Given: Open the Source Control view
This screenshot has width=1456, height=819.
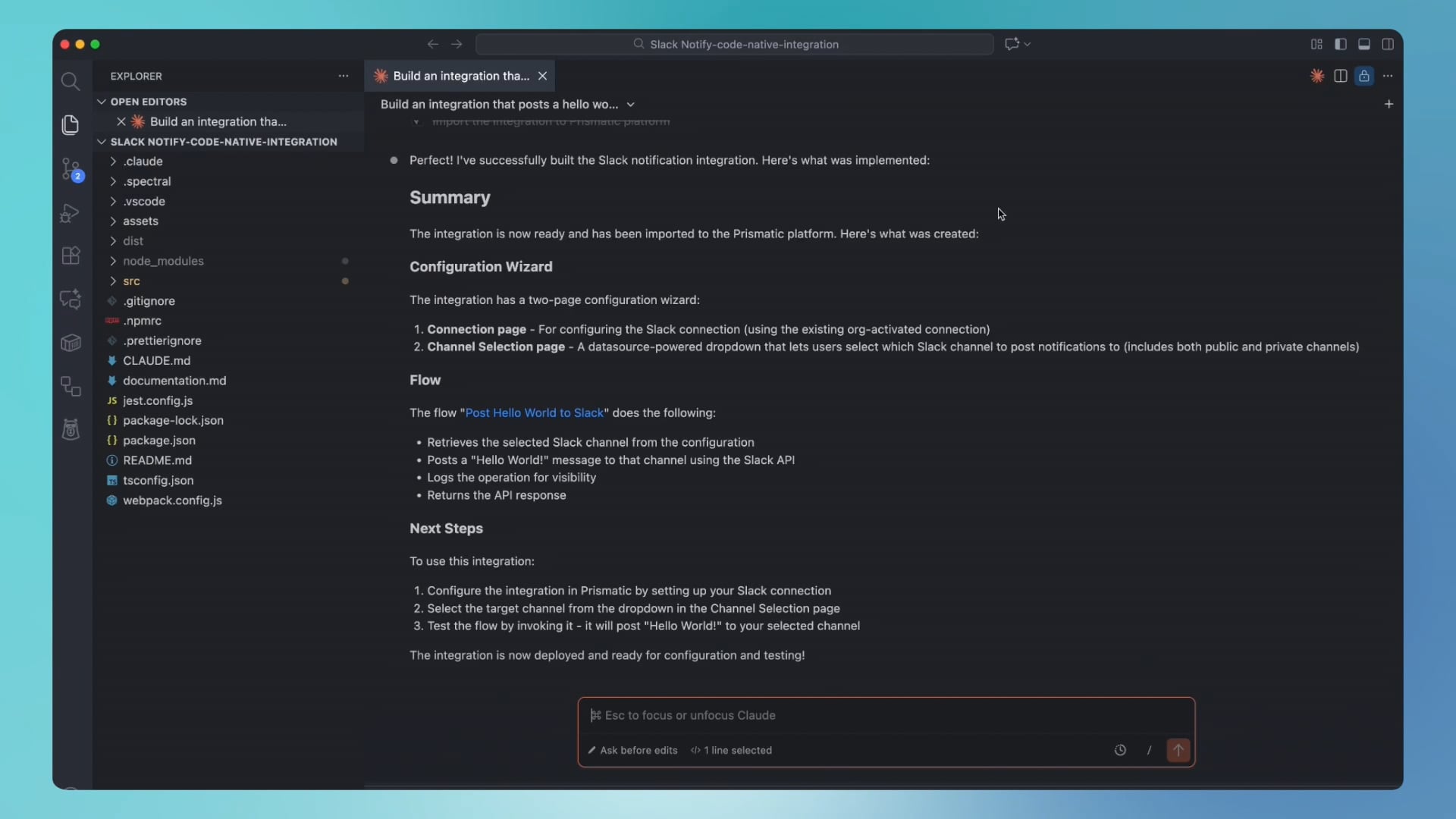Looking at the screenshot, I should click(x=71, y=170).
